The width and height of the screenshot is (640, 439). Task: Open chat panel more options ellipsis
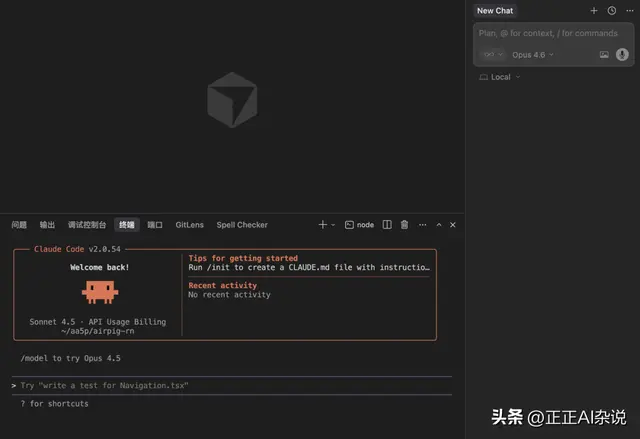click(x=630, y=11)
